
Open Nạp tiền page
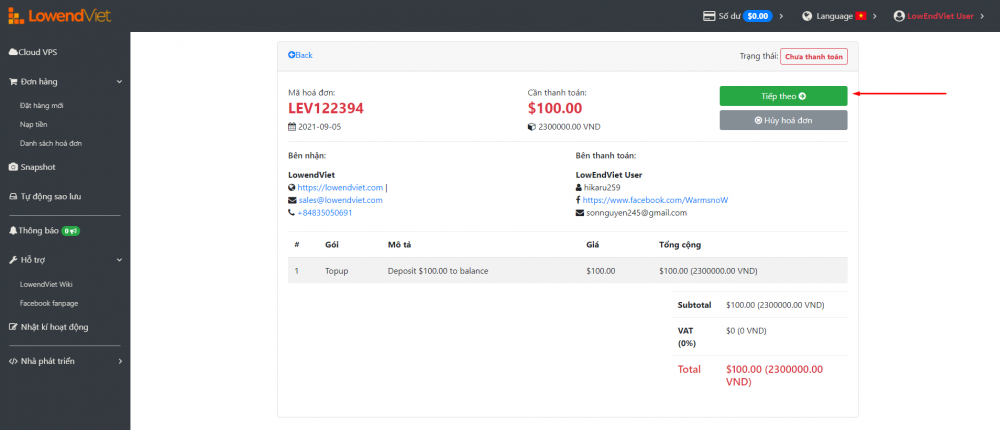click(33, 124)
